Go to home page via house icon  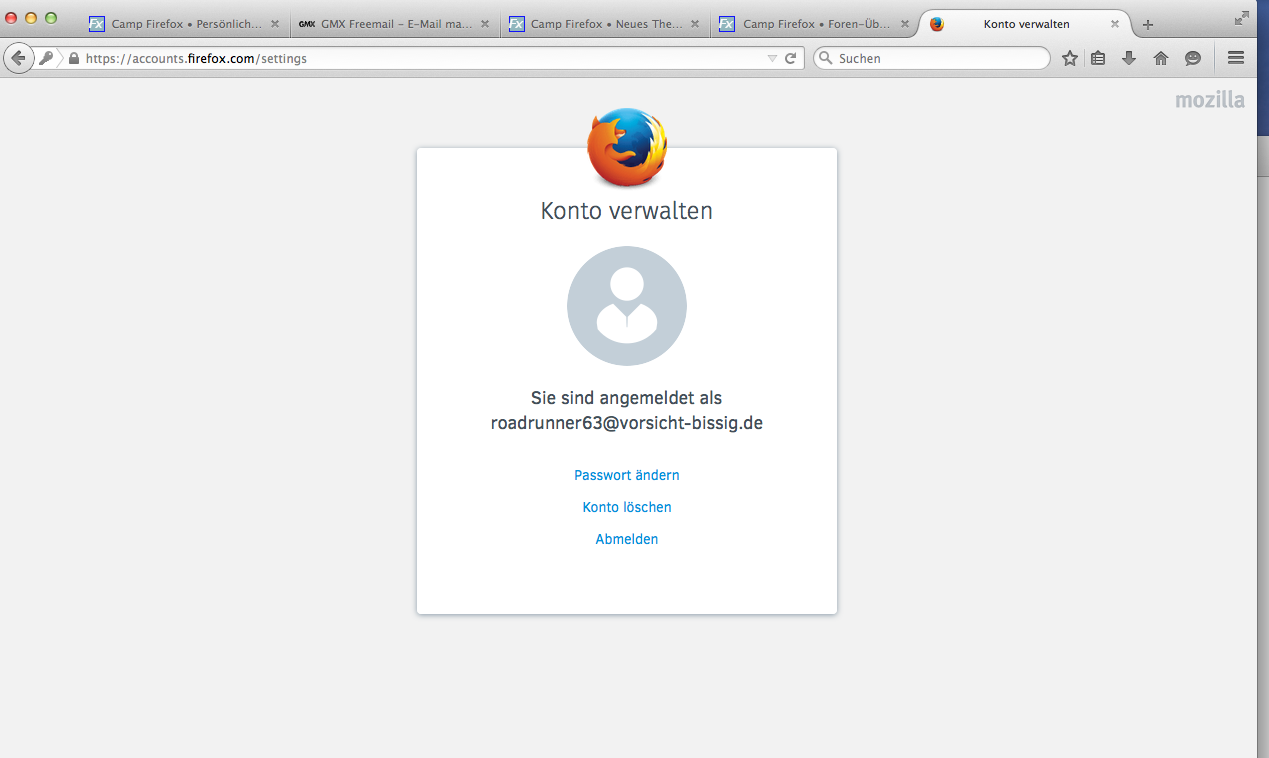pos(1161,58)
